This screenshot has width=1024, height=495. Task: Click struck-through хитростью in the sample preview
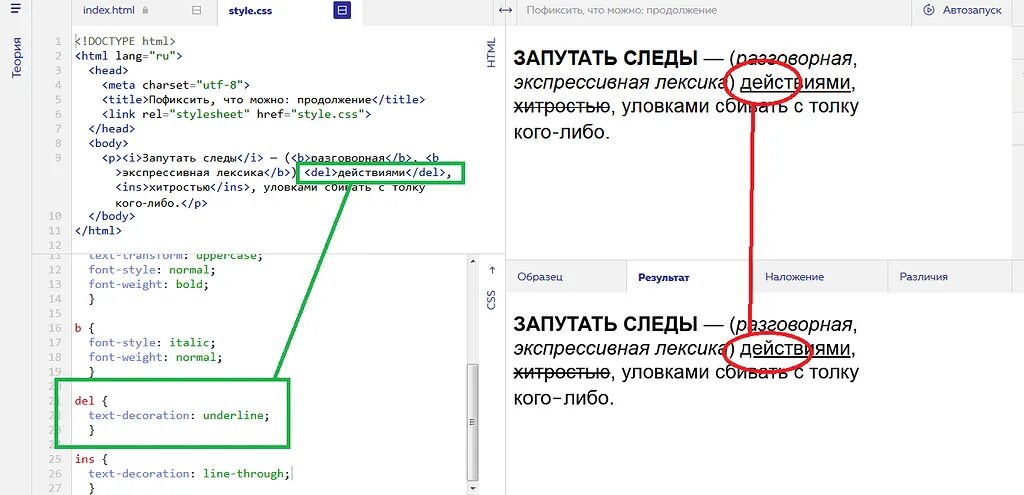[562, 108]
